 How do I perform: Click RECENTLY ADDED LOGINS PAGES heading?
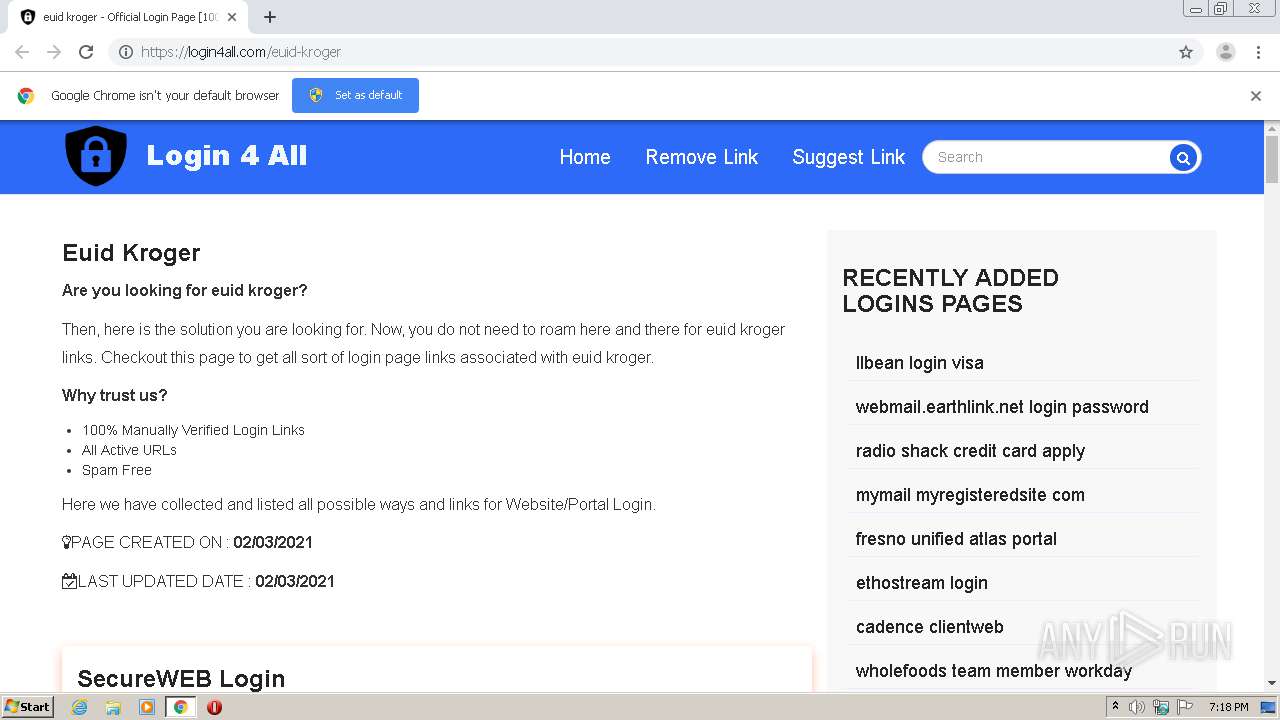950,291
